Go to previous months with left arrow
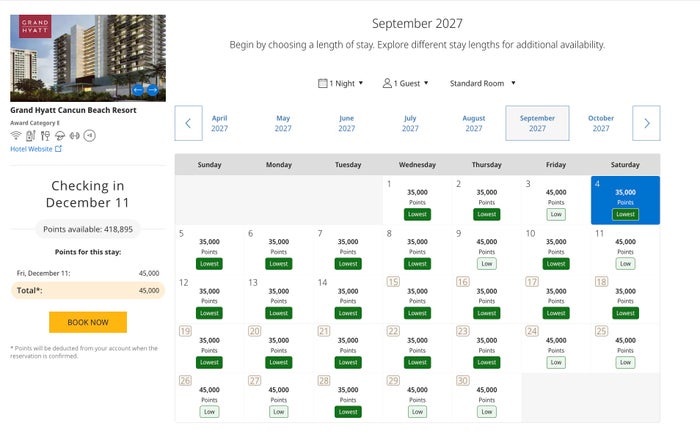 pyautogui.click(x=188, y=123)
